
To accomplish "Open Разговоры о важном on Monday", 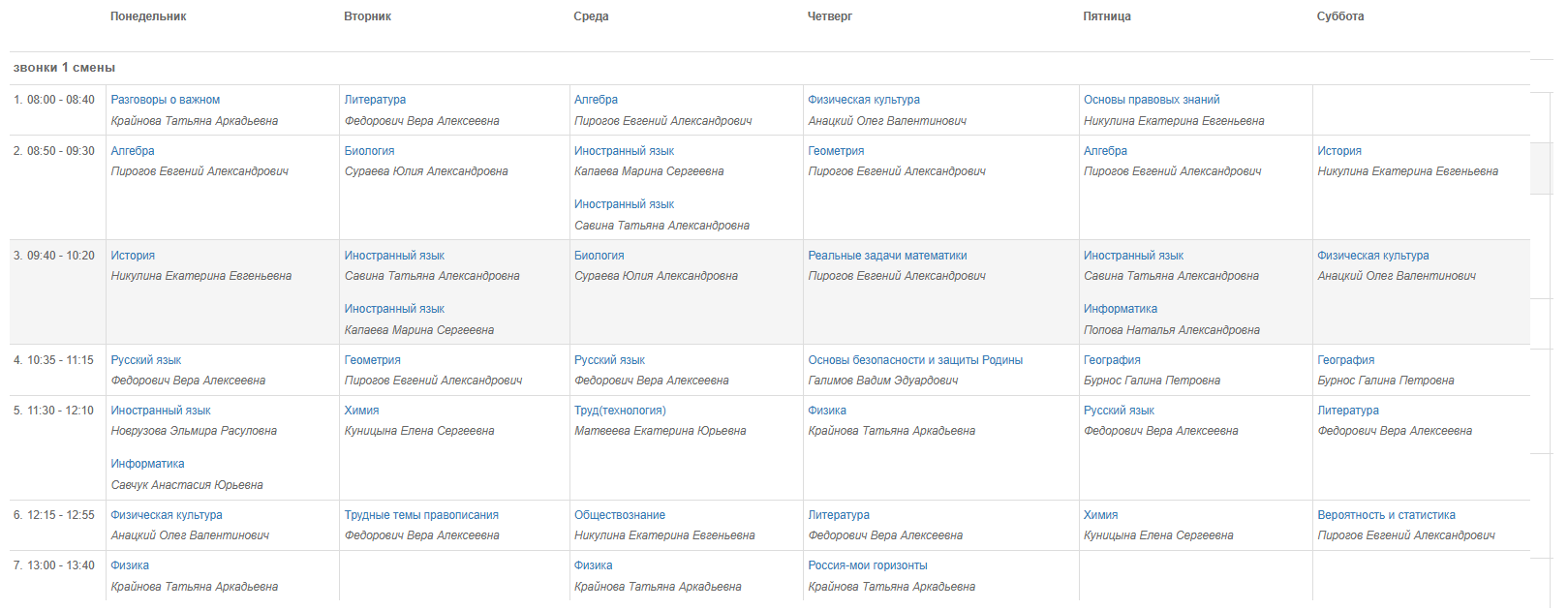I will [x=165, y=100].
